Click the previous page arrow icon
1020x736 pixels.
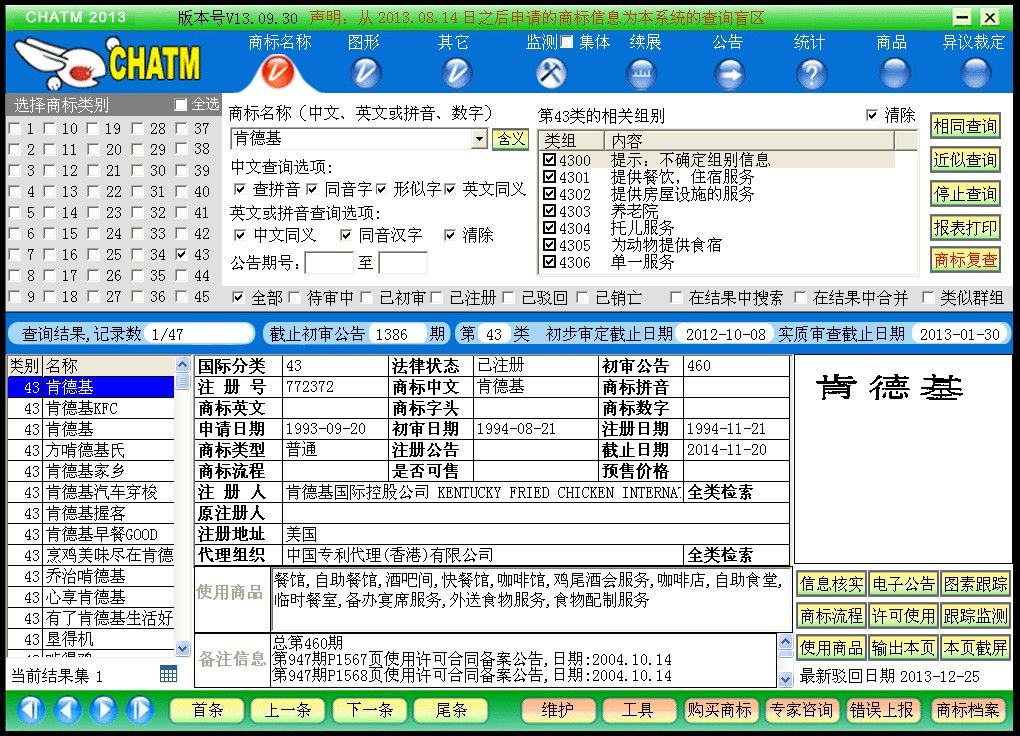[x=67, y=709]
